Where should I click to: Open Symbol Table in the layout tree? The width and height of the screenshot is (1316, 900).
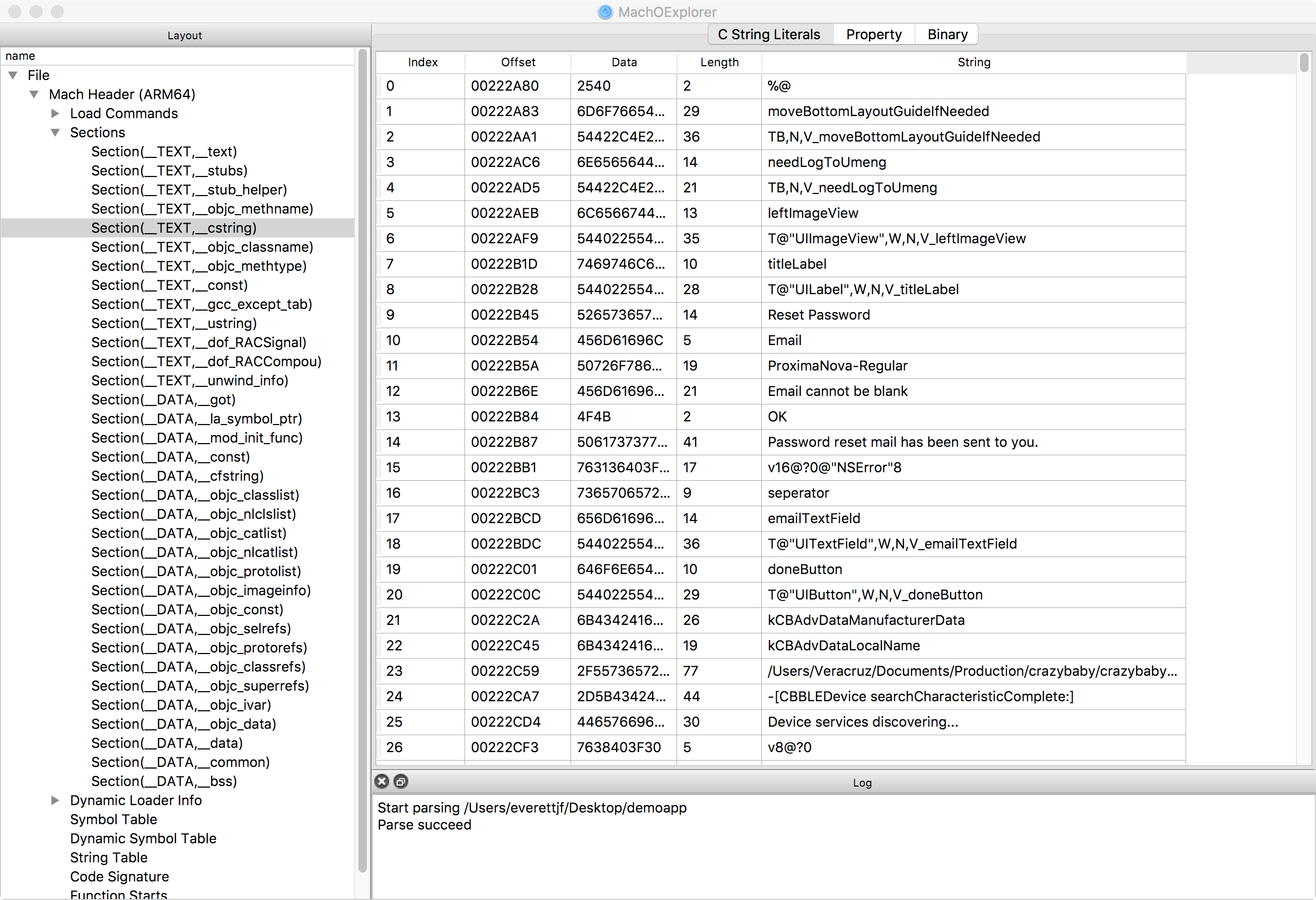pyautogui.click(x=113, y=819)
